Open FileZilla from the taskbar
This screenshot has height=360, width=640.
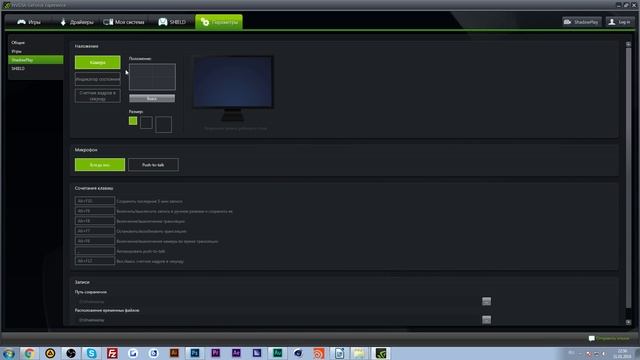[112, 353]
